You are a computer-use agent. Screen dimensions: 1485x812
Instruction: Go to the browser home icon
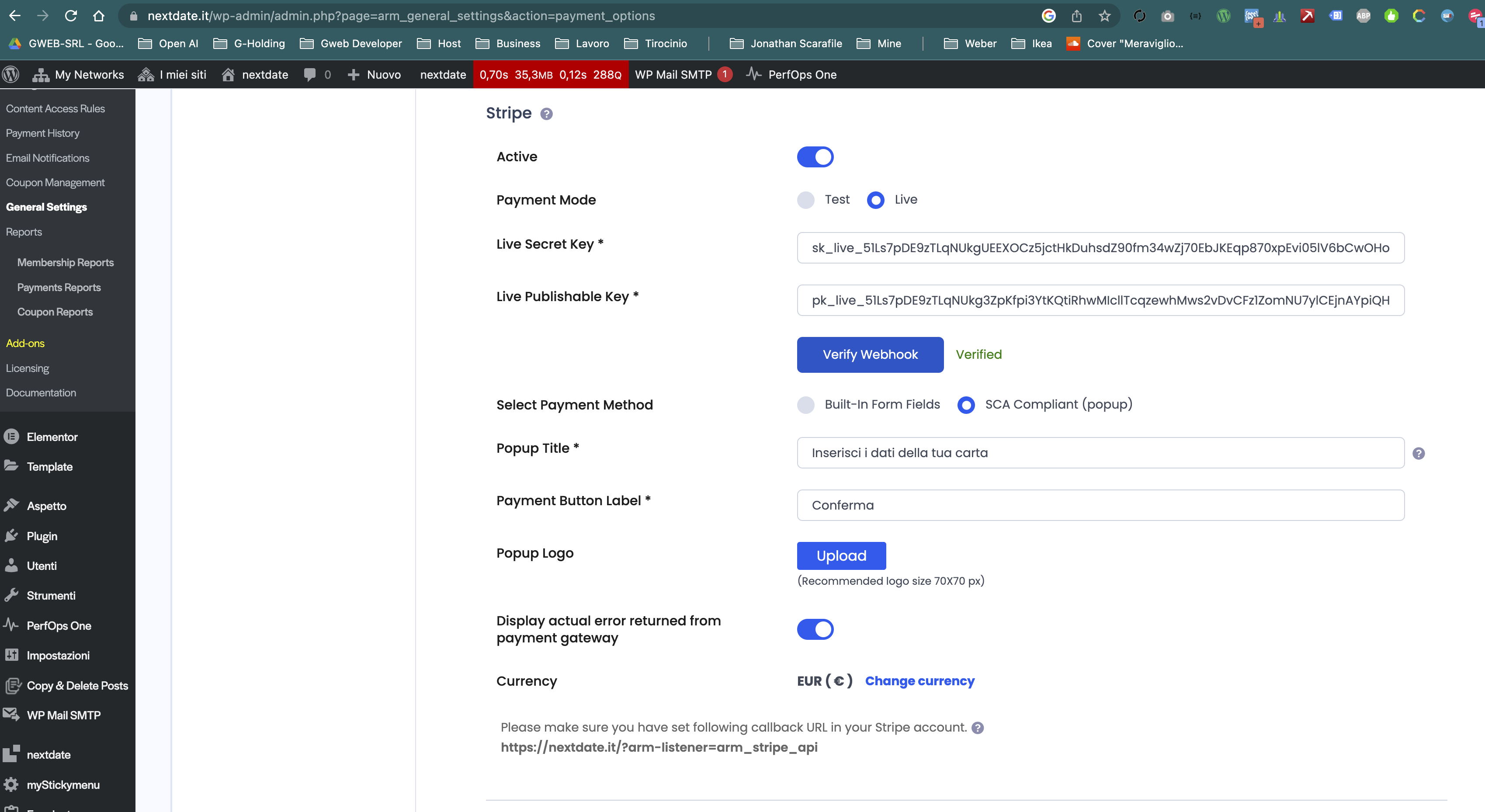click(99, 16)
